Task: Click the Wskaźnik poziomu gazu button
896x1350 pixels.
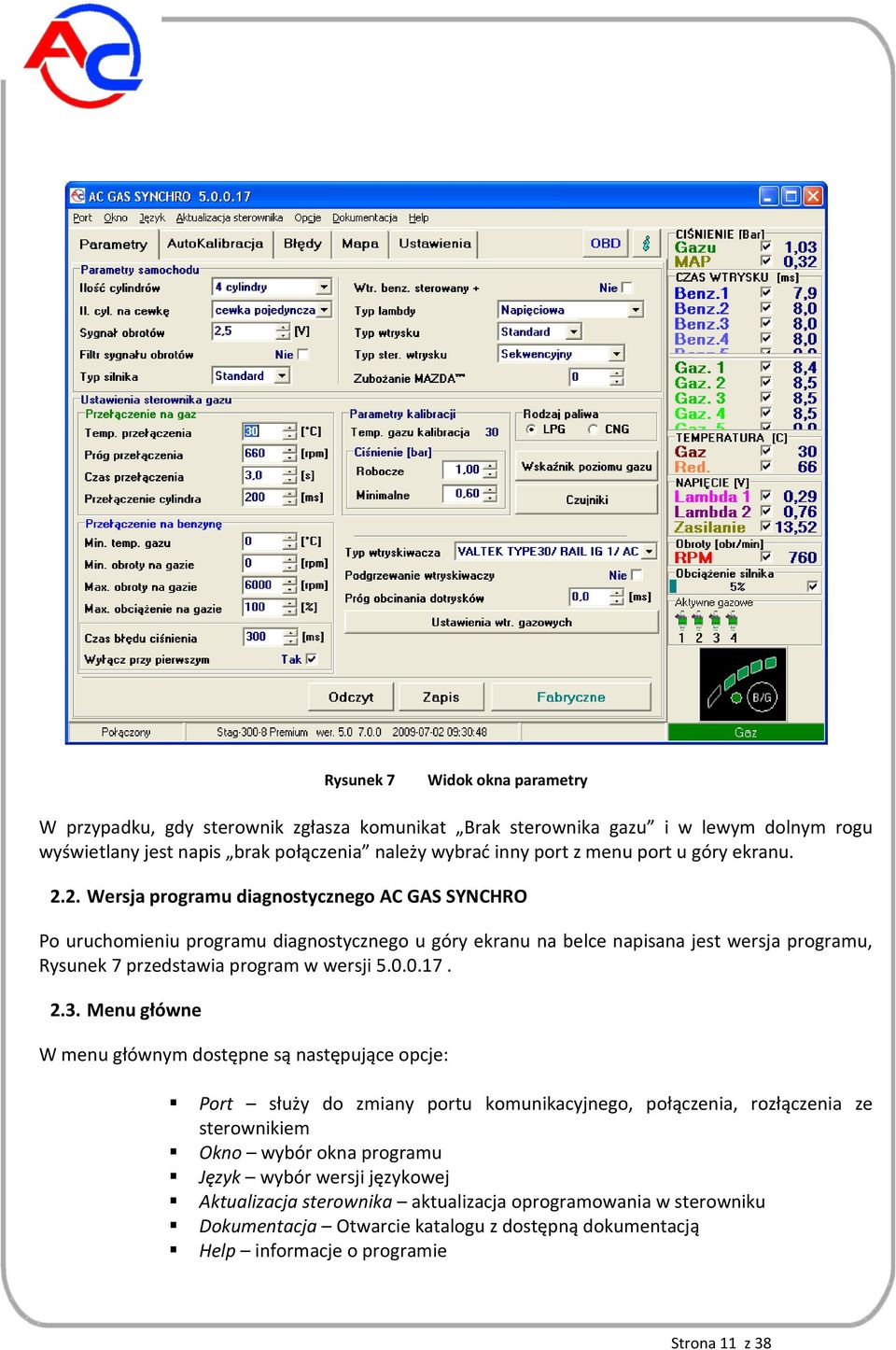Action: point(587,467)
